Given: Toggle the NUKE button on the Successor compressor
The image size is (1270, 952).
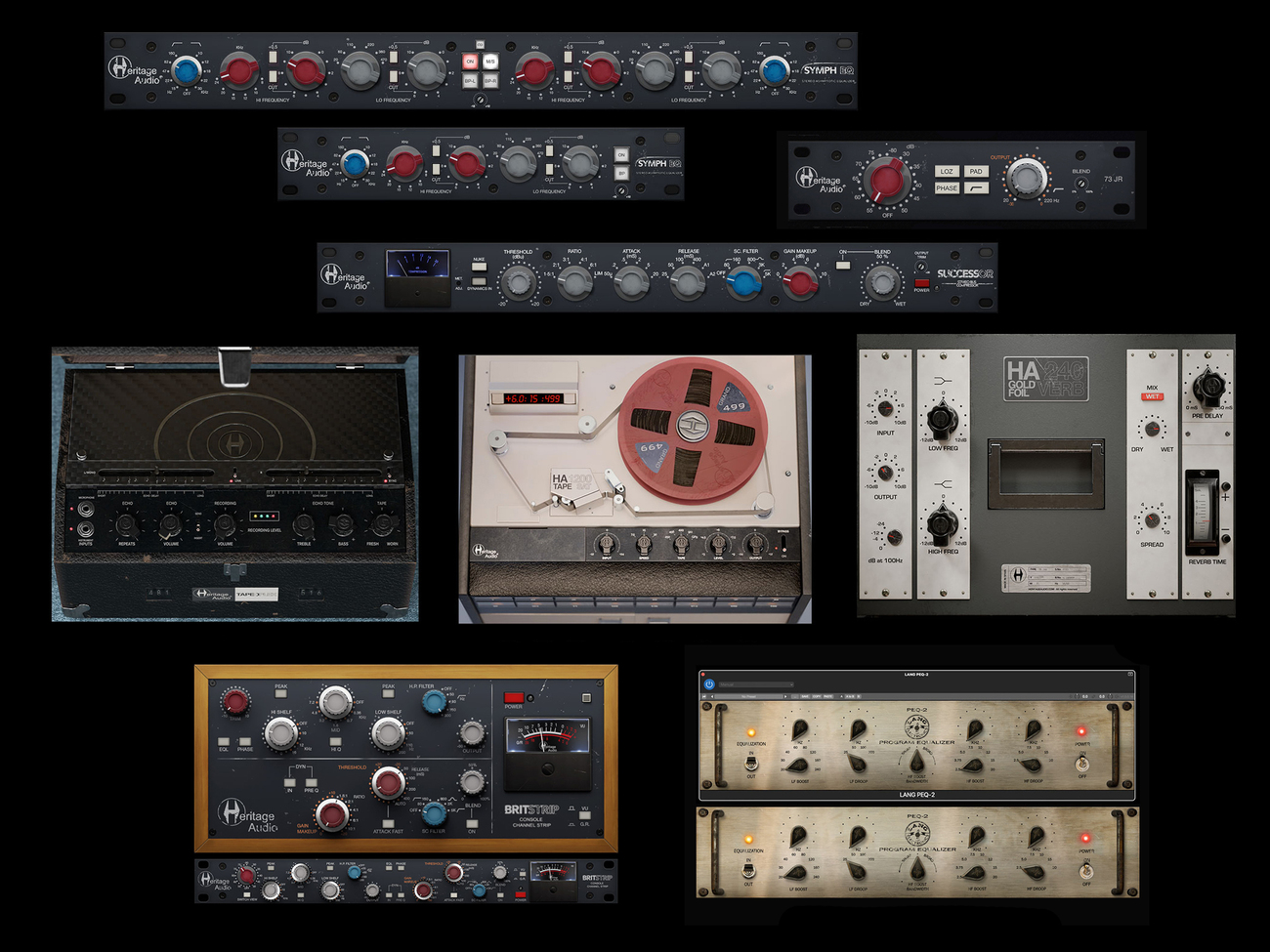Looking at the screenshot, I should (x=479, y=268).
